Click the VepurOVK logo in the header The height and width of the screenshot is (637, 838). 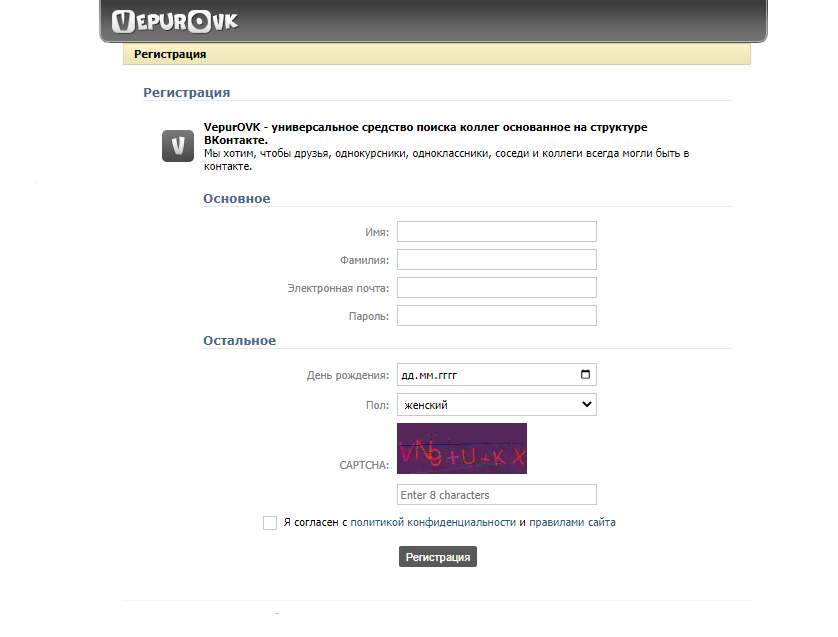(x=175, y=21)
